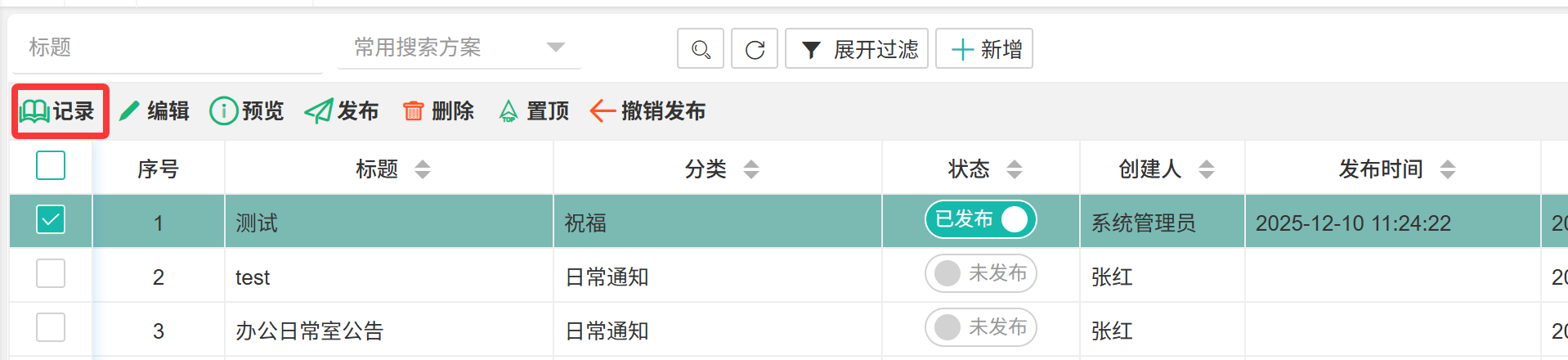Sort the table by 发布时间 column

[1448, 169]
